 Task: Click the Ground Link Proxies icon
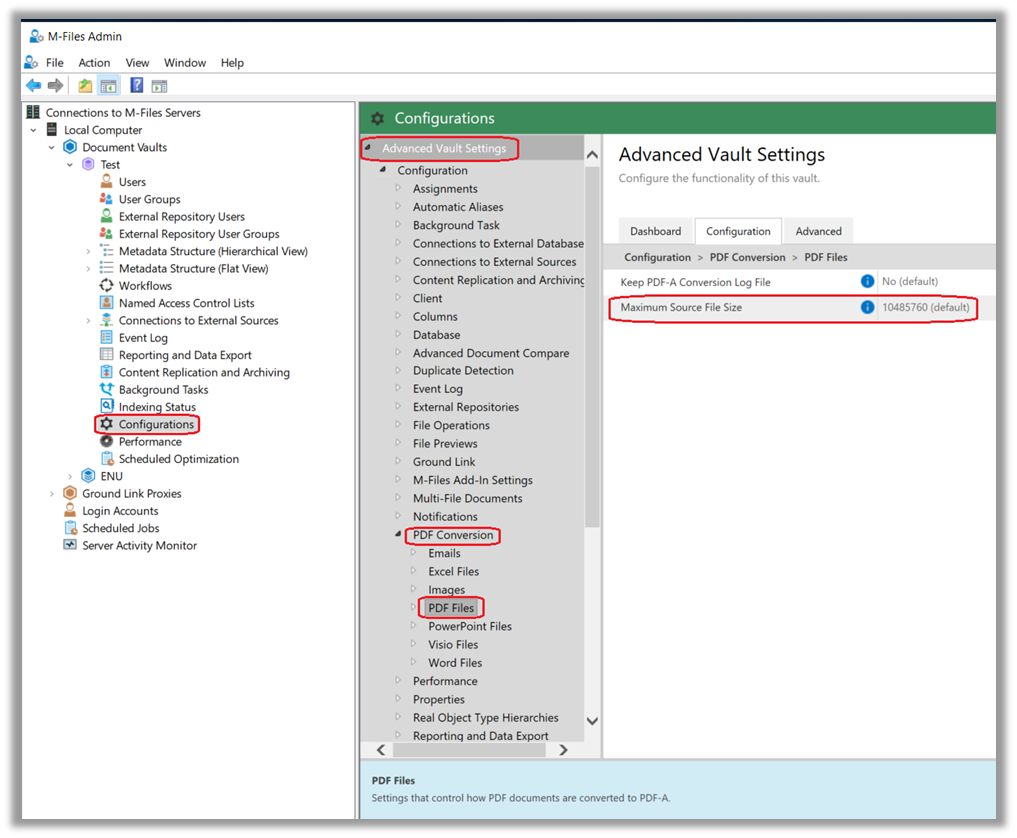coord(70,493)
